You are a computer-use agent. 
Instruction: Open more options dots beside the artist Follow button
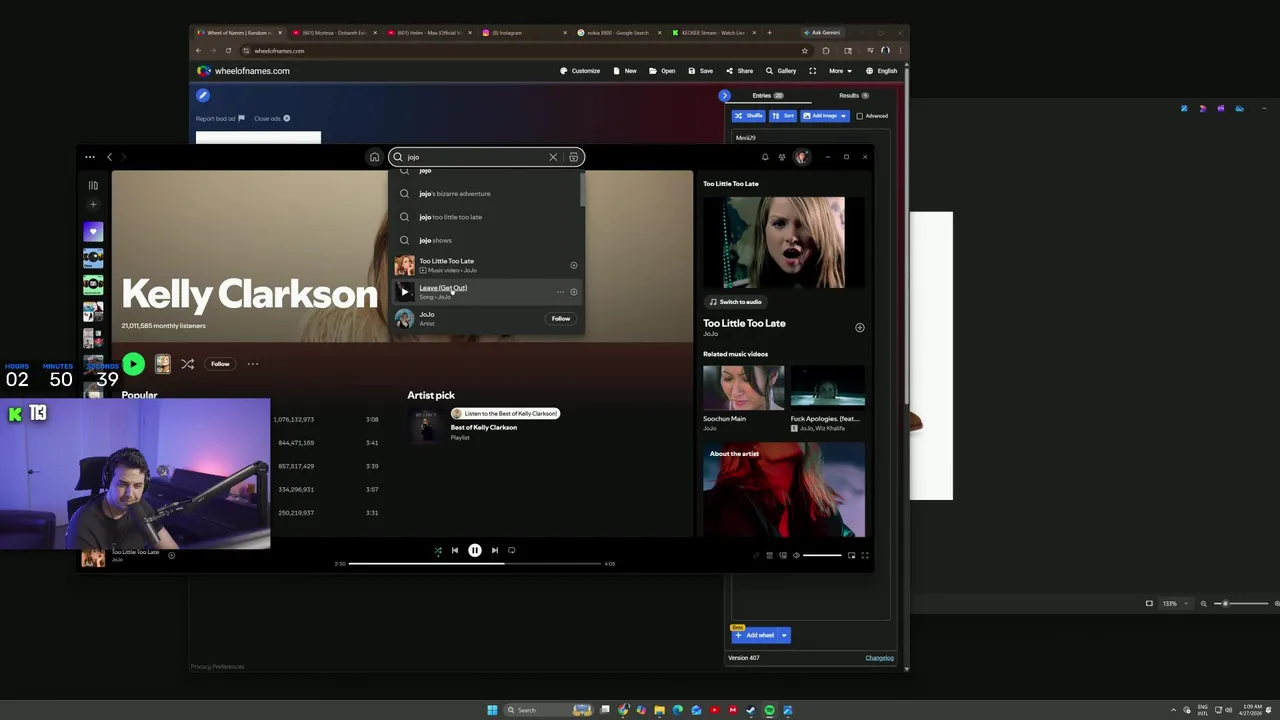click(253, 364)
